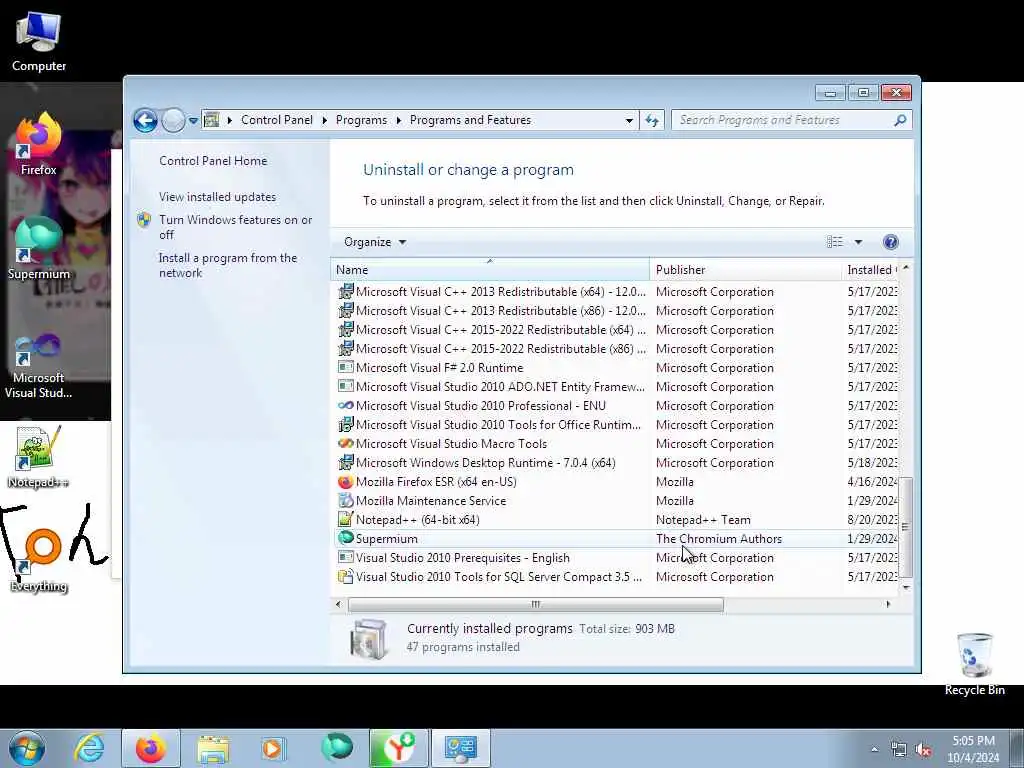Click the Control Panel breadcrumb
The image size is (1024, 768).
click(x=277, y=120)
